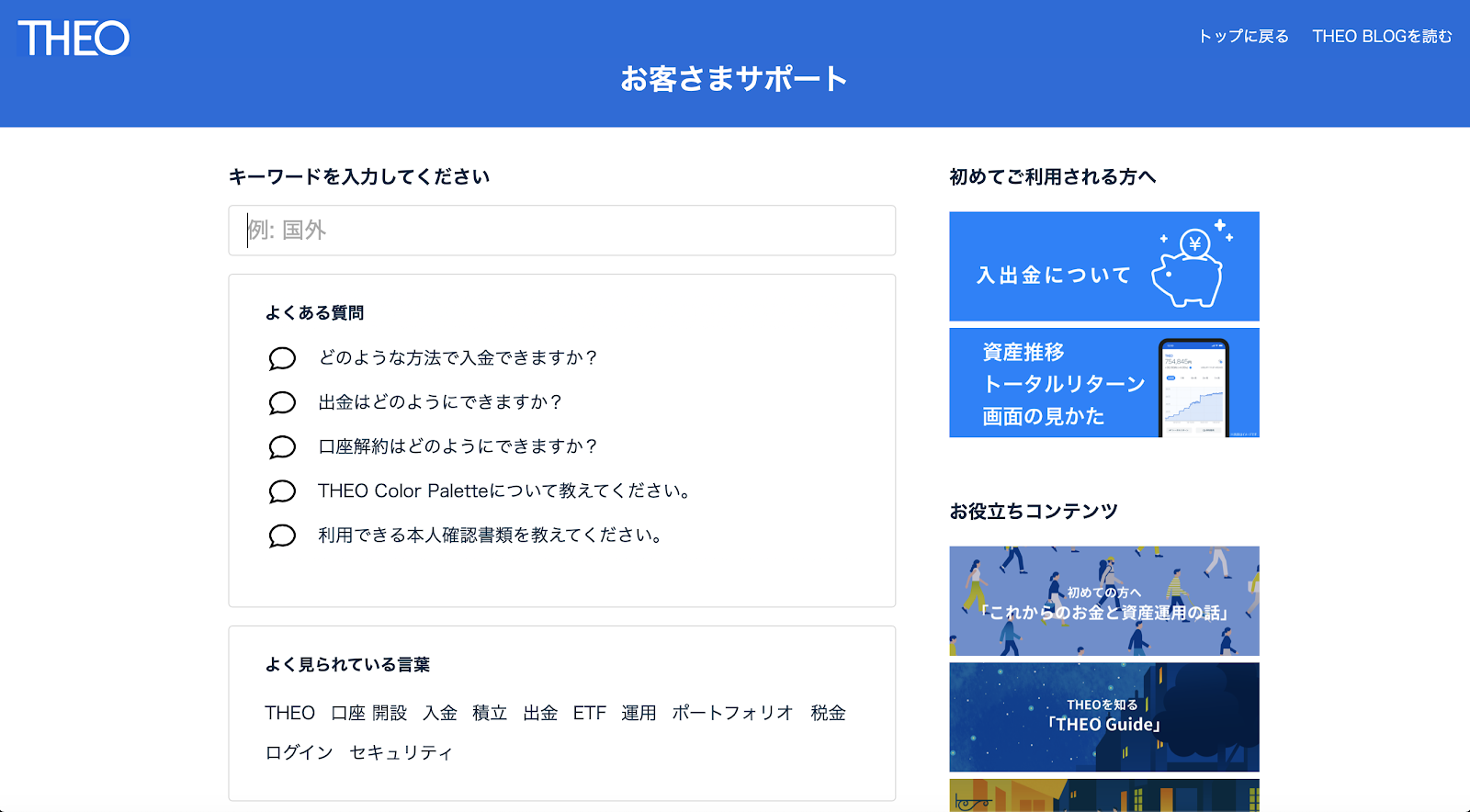
Task: Select the ログイン keyword tag
Action: point(300,752)
